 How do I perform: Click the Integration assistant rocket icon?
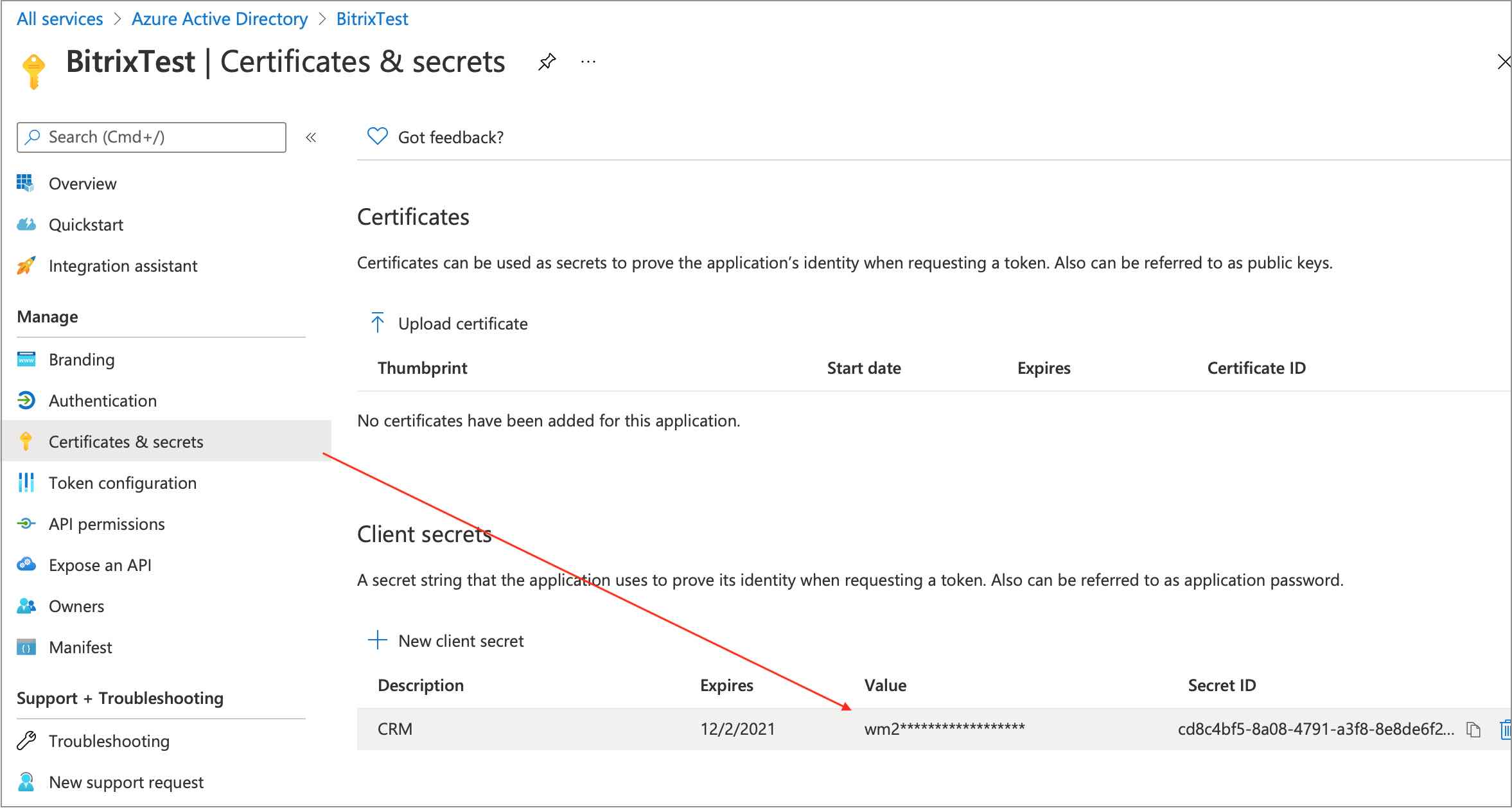point(26,265)
